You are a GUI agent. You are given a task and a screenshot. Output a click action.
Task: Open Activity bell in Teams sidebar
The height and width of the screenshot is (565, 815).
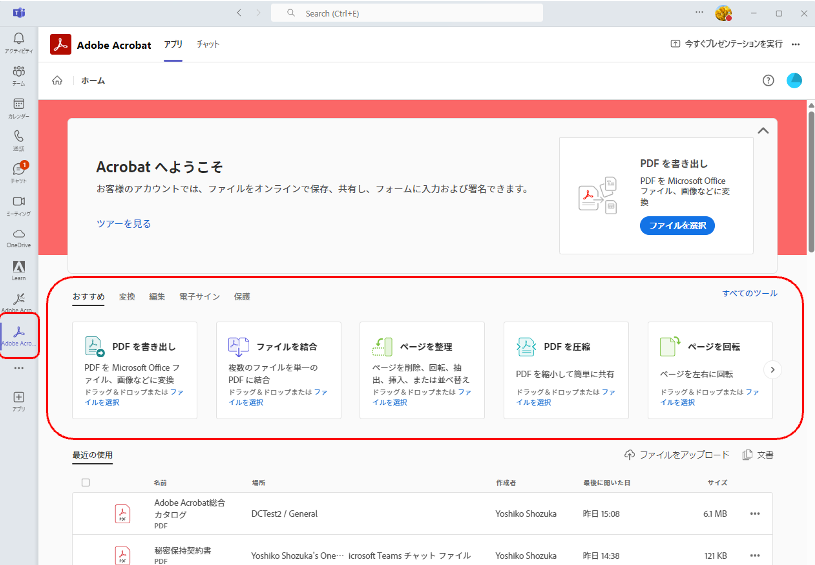(x=19, y=42)
